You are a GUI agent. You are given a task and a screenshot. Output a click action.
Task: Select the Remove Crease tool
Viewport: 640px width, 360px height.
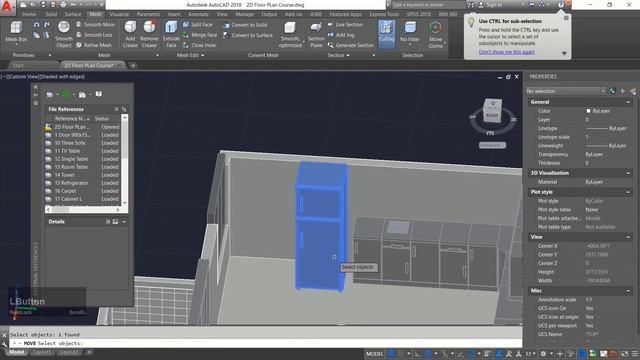[x=149, y=34]
